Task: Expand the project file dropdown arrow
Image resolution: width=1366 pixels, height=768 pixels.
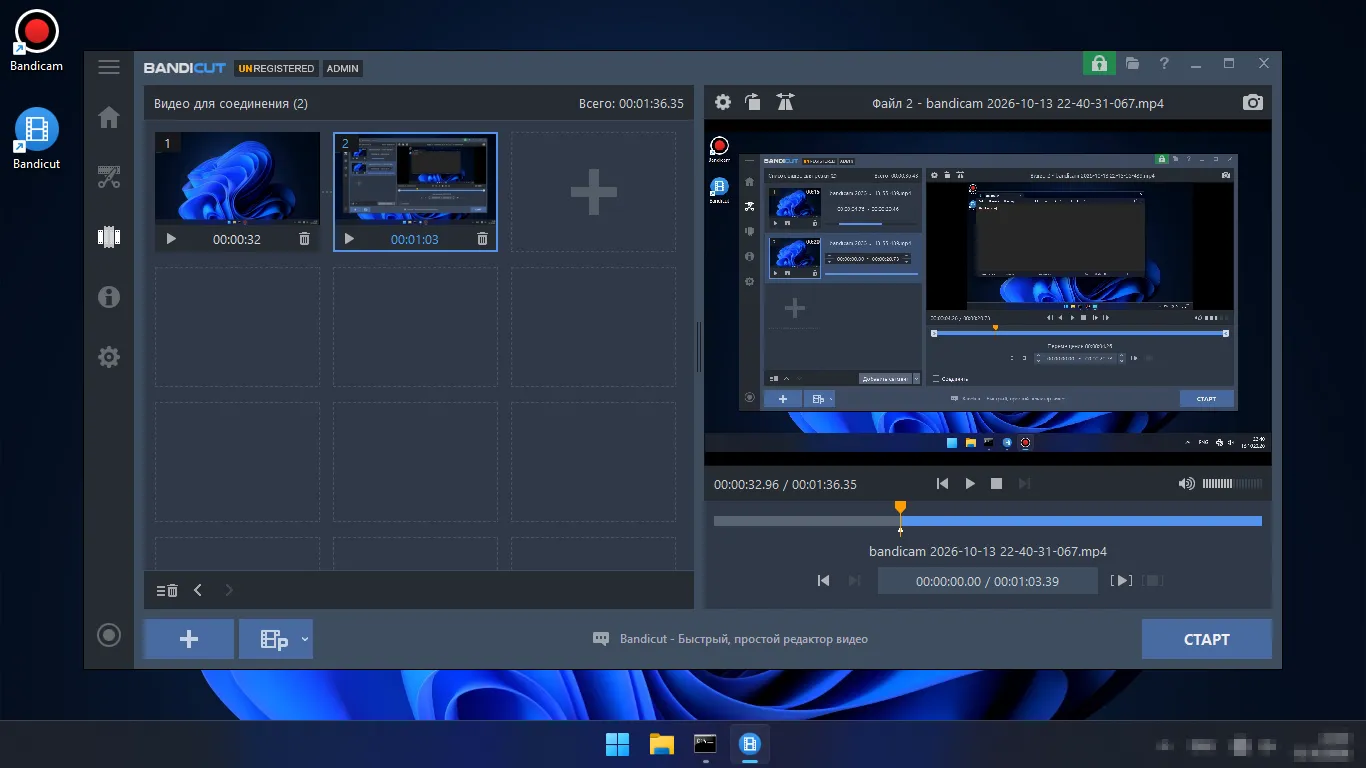Action: (x=306, y=639)
